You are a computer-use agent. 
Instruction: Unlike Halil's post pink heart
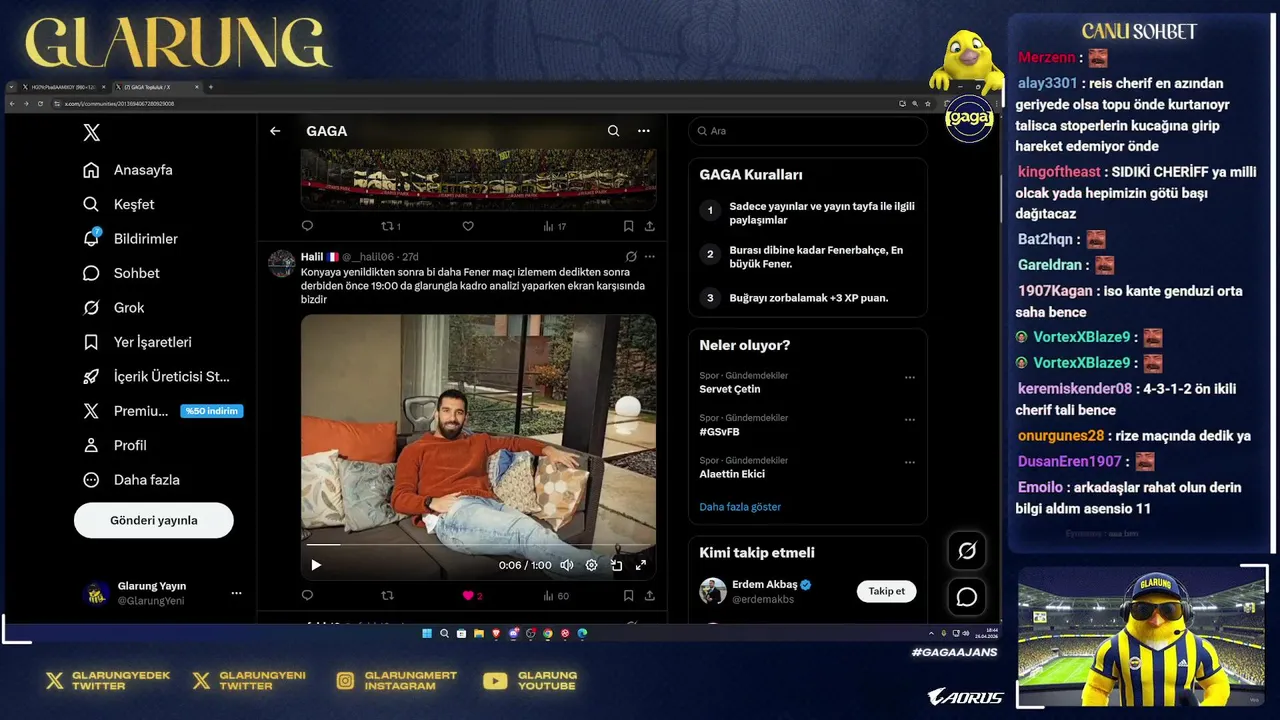pos(468,595)
